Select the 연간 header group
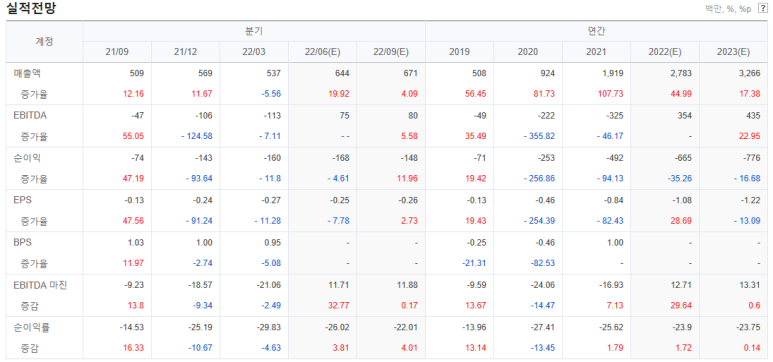This screenshot has height=362, width=773. pos(597,31)
